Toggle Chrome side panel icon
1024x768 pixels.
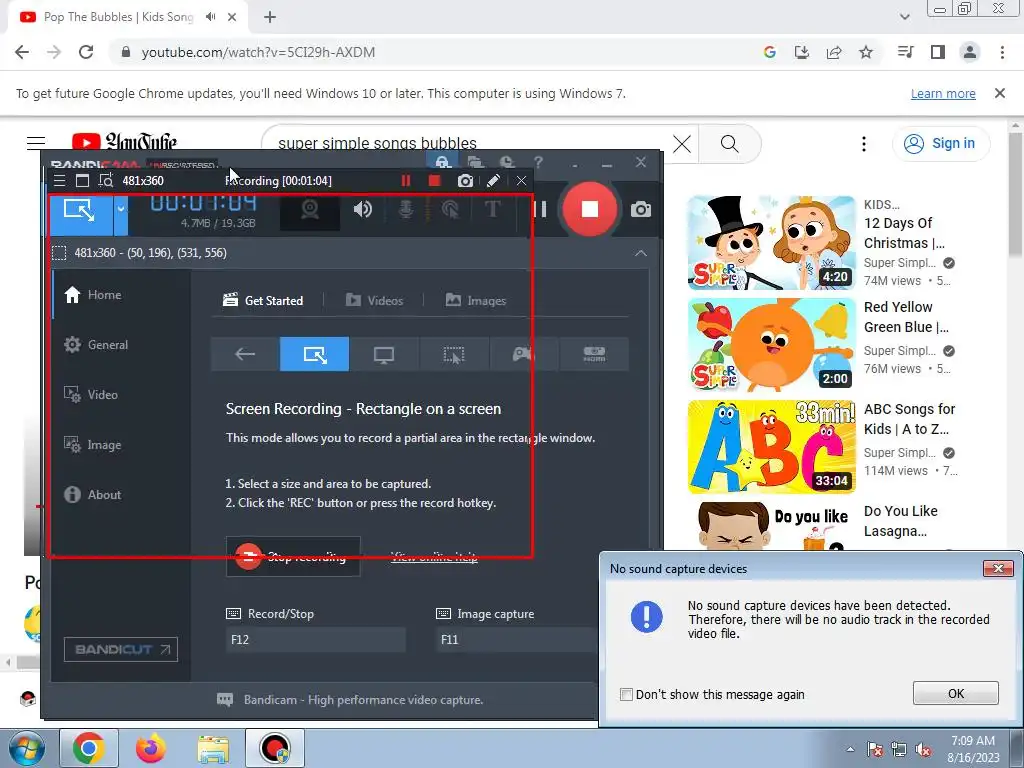click(938, 52)
